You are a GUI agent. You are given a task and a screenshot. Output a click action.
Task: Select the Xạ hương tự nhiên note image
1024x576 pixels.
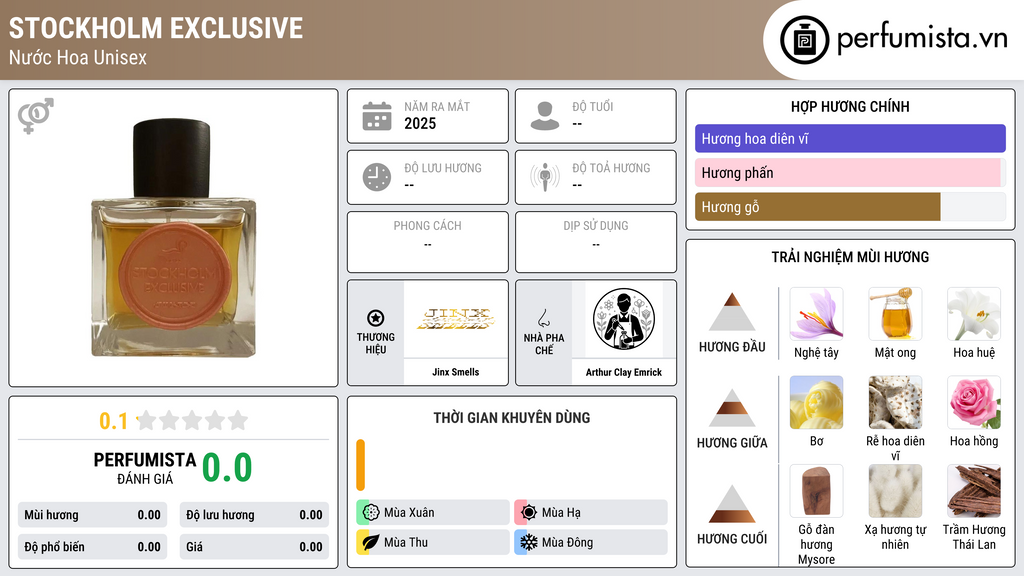pyautogui.click(x=895, y=491)
